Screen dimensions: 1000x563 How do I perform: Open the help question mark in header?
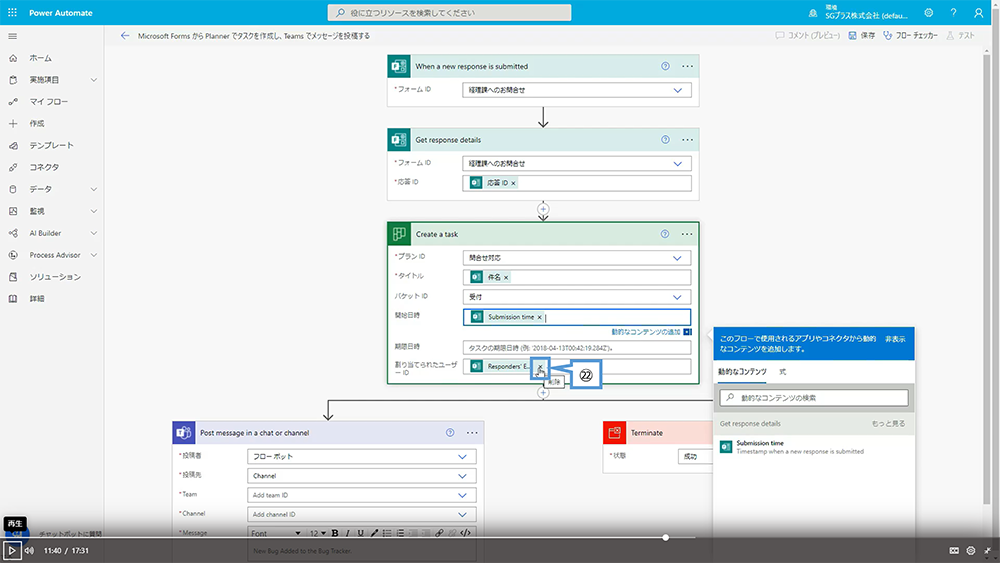[x=953, y=13]
